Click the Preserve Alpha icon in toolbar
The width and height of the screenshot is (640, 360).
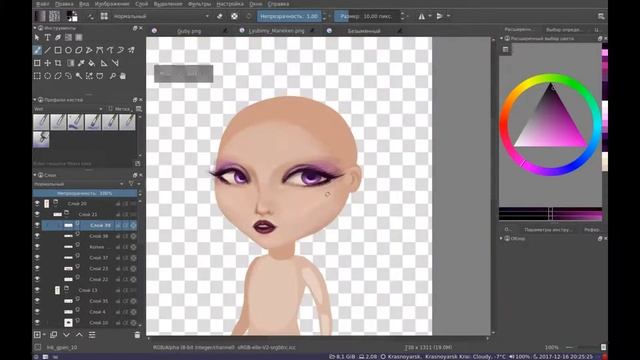[234, 16]
